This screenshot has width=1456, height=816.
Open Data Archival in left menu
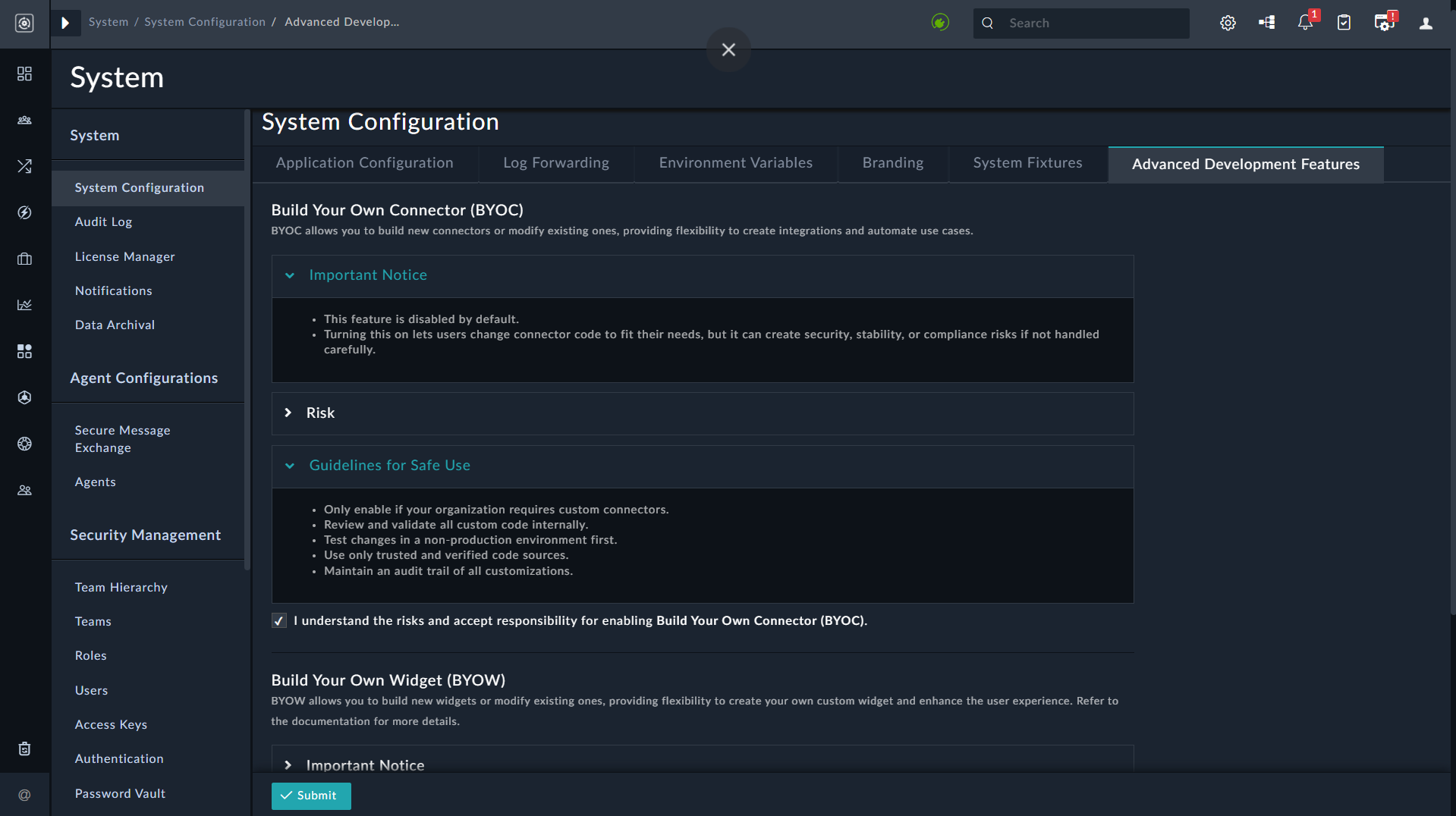pyautogui.click(x=115, y=325)
